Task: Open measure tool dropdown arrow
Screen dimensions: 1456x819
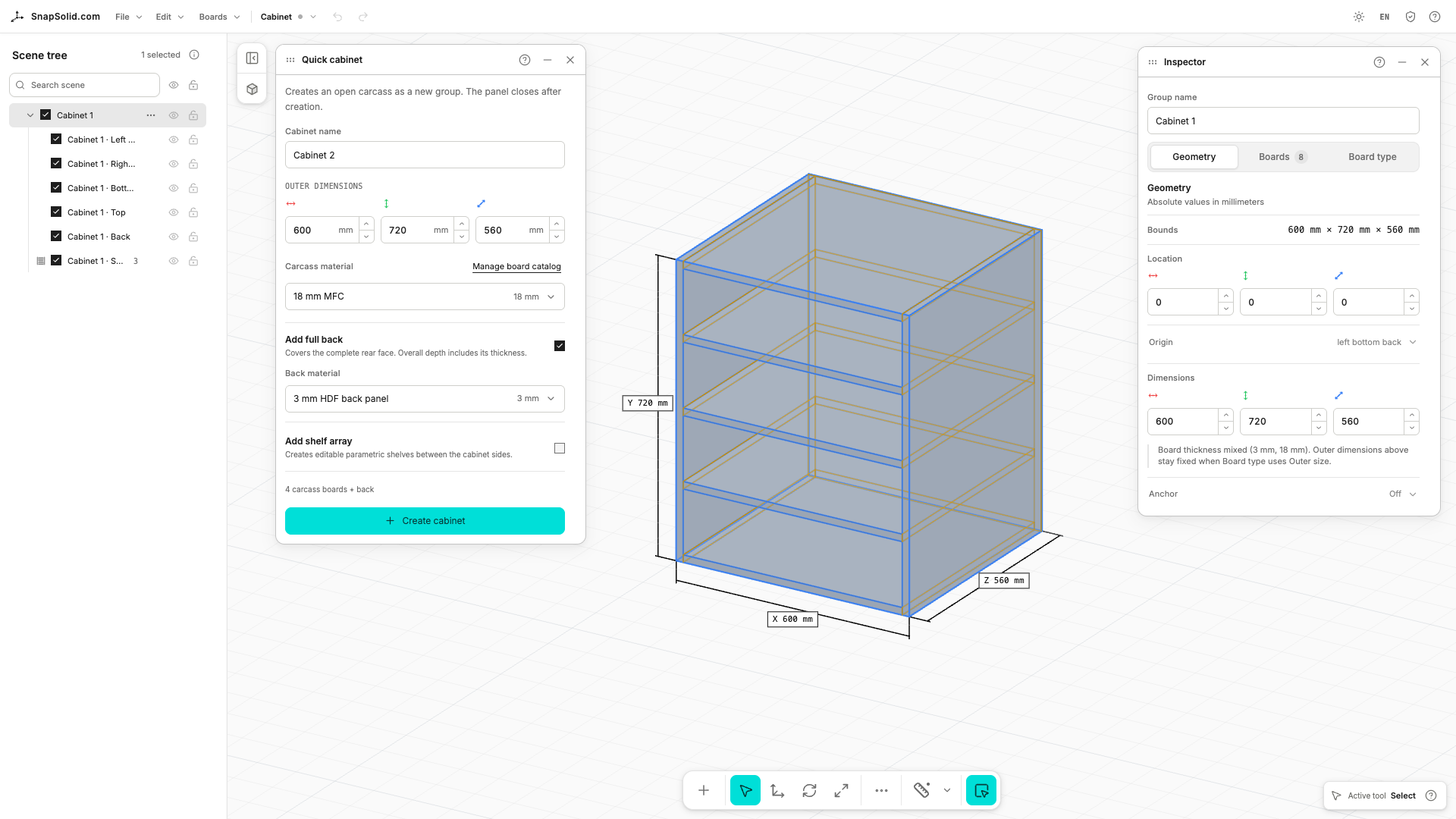Action: coord(947,791)
